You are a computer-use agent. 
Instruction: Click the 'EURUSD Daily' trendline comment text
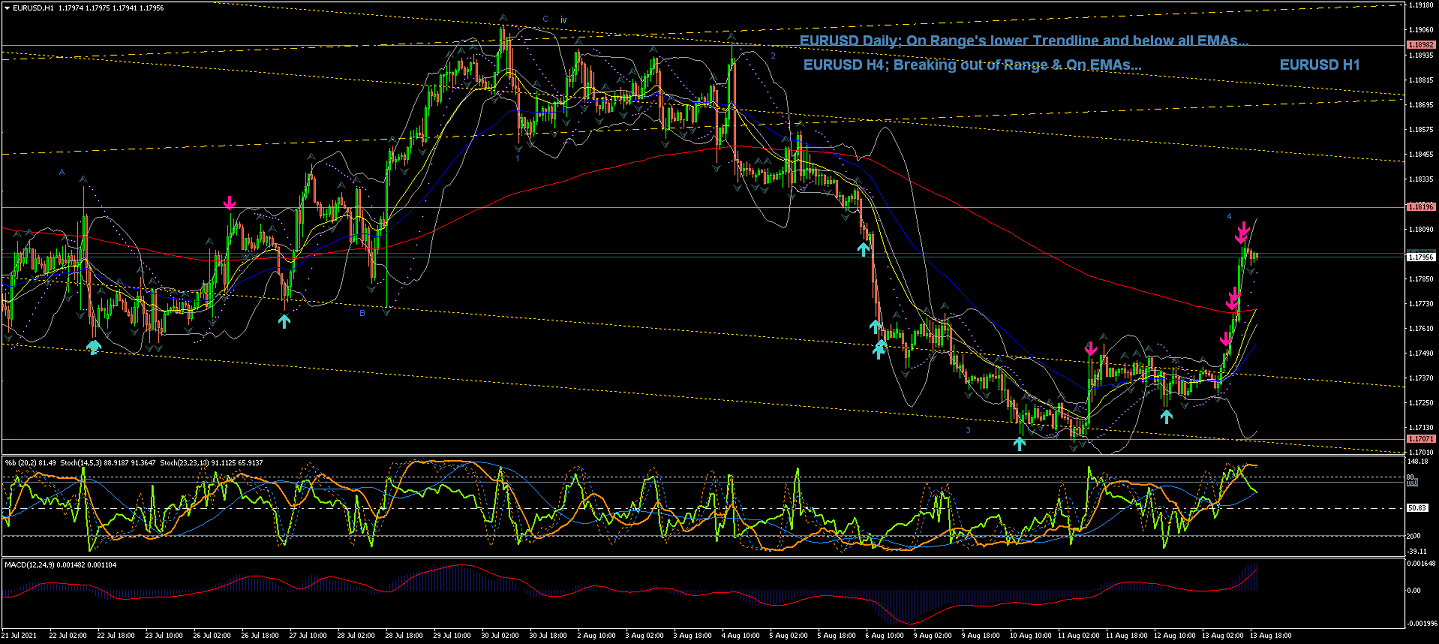coord(1023,41)
